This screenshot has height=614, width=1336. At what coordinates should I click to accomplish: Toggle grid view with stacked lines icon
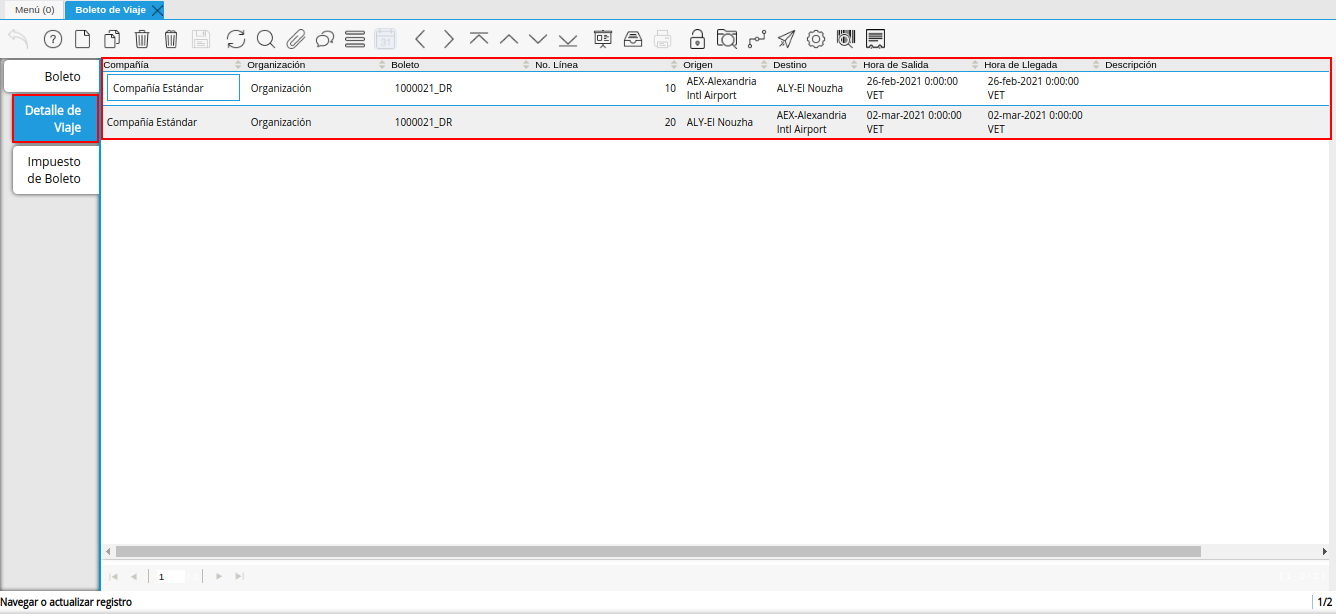pos(354,39)
